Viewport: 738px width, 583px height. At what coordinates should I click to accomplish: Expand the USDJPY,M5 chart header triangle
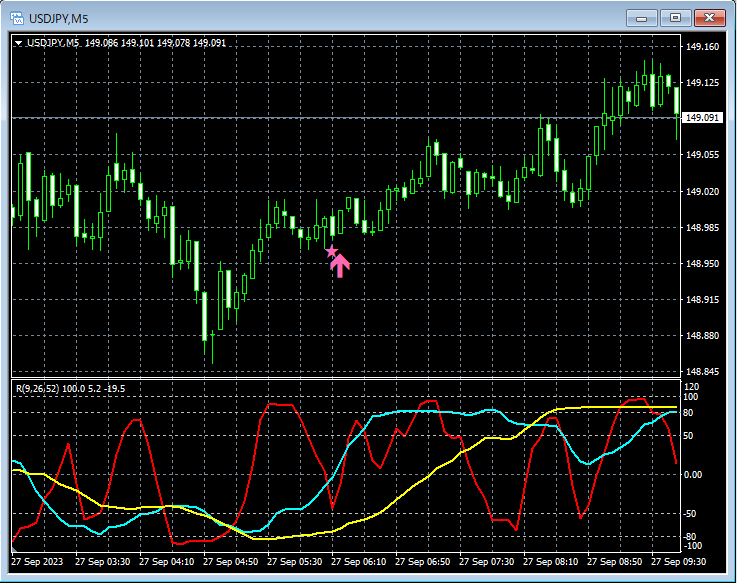pyautogui.click(x=18, y=43)
